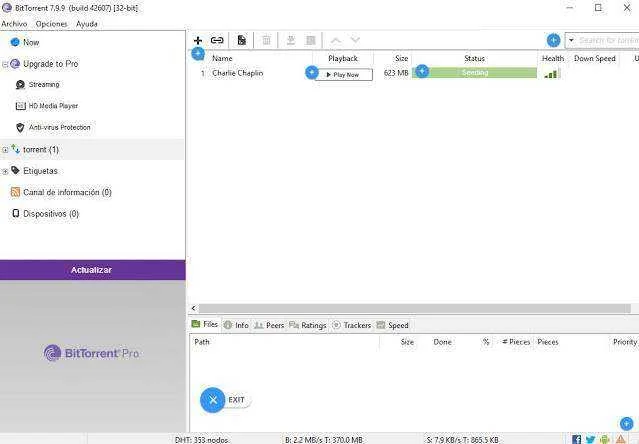Click the HD Media Player icon

pyautogui.click(x=20, y=106)
